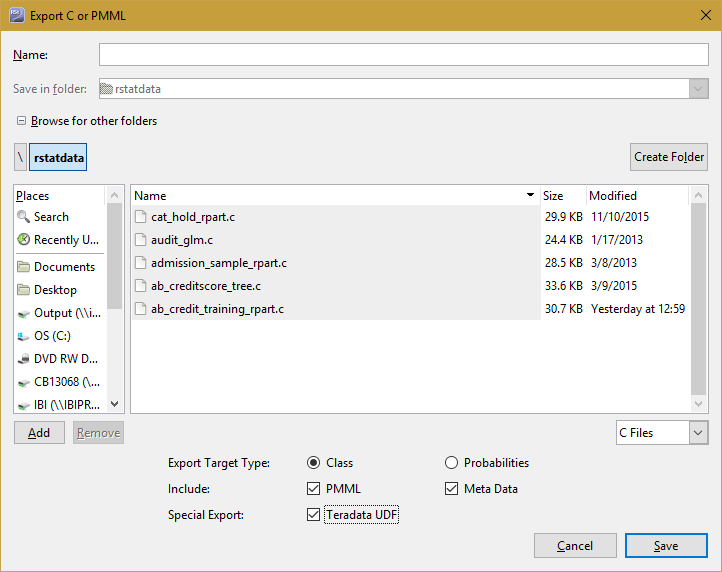Click the Places list scroll up arrow
The image size is (722, 572).
[115, 195]
